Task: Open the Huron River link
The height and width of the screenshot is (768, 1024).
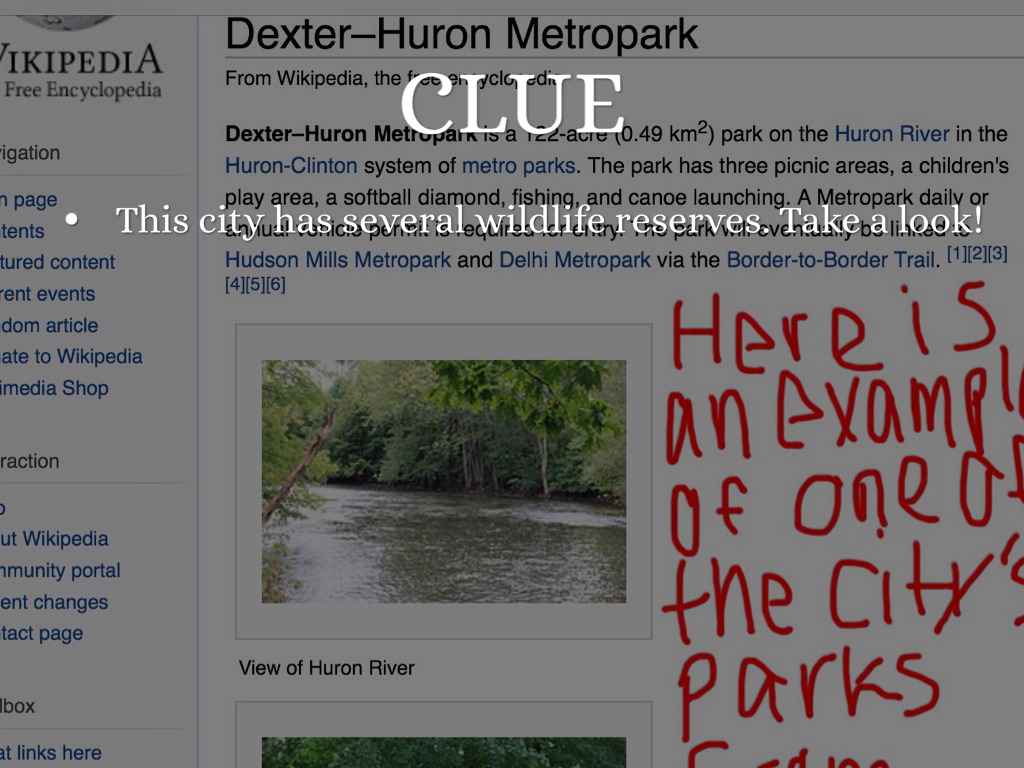Action: (x=891, y=134)
